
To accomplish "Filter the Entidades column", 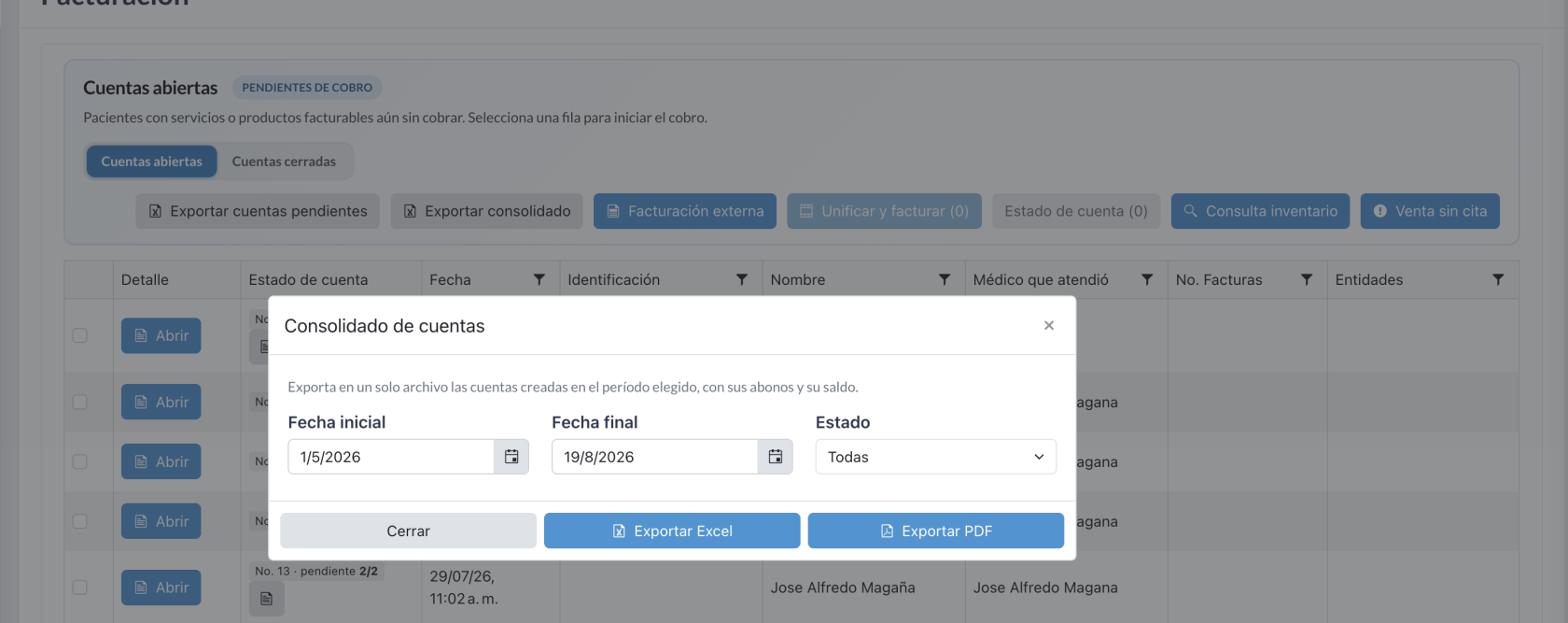I will coord(1497,279).
